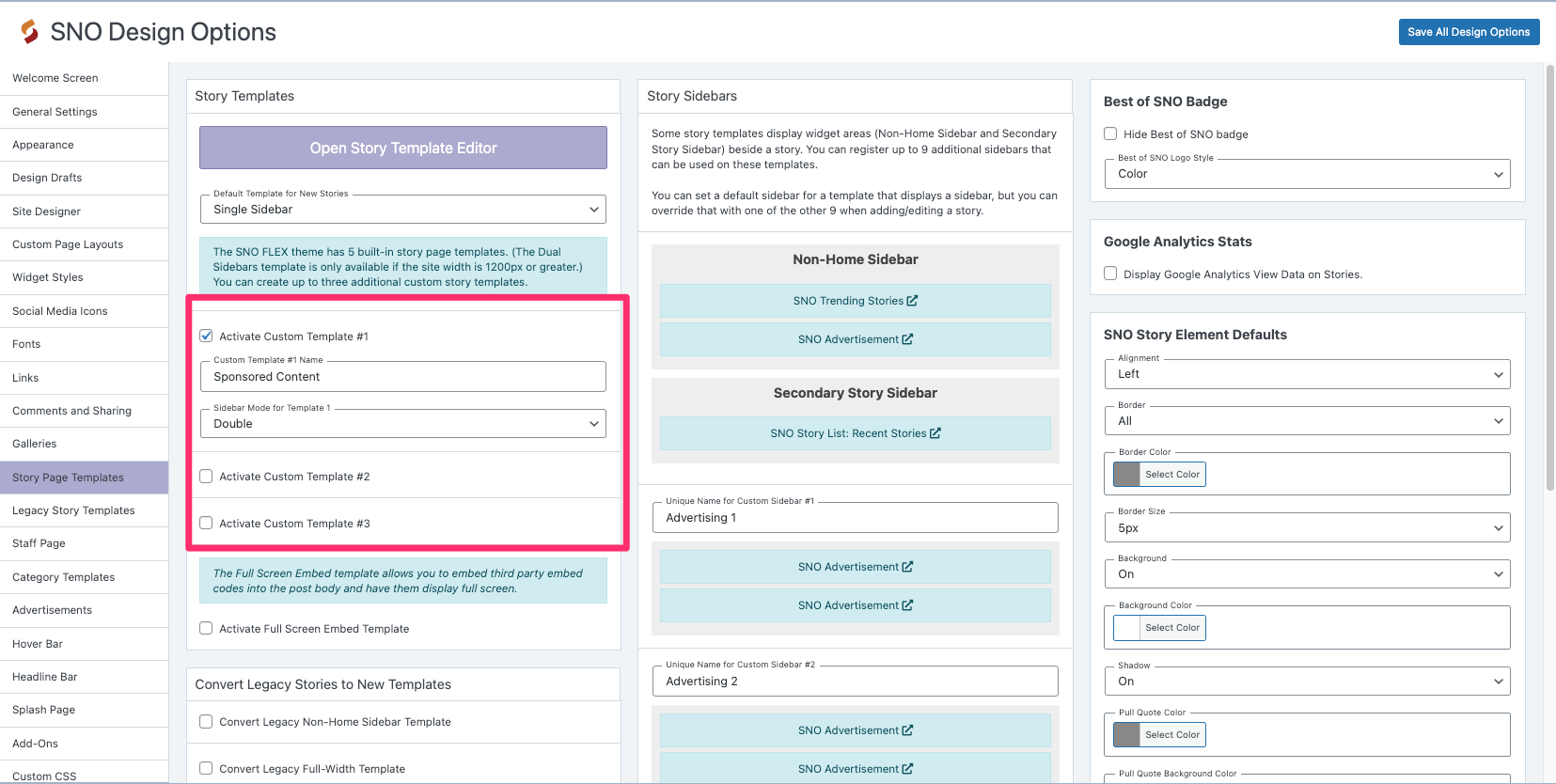Open Add-Ons menu item
This screenshot has height=784, width=1556.
tap(84, 744)
